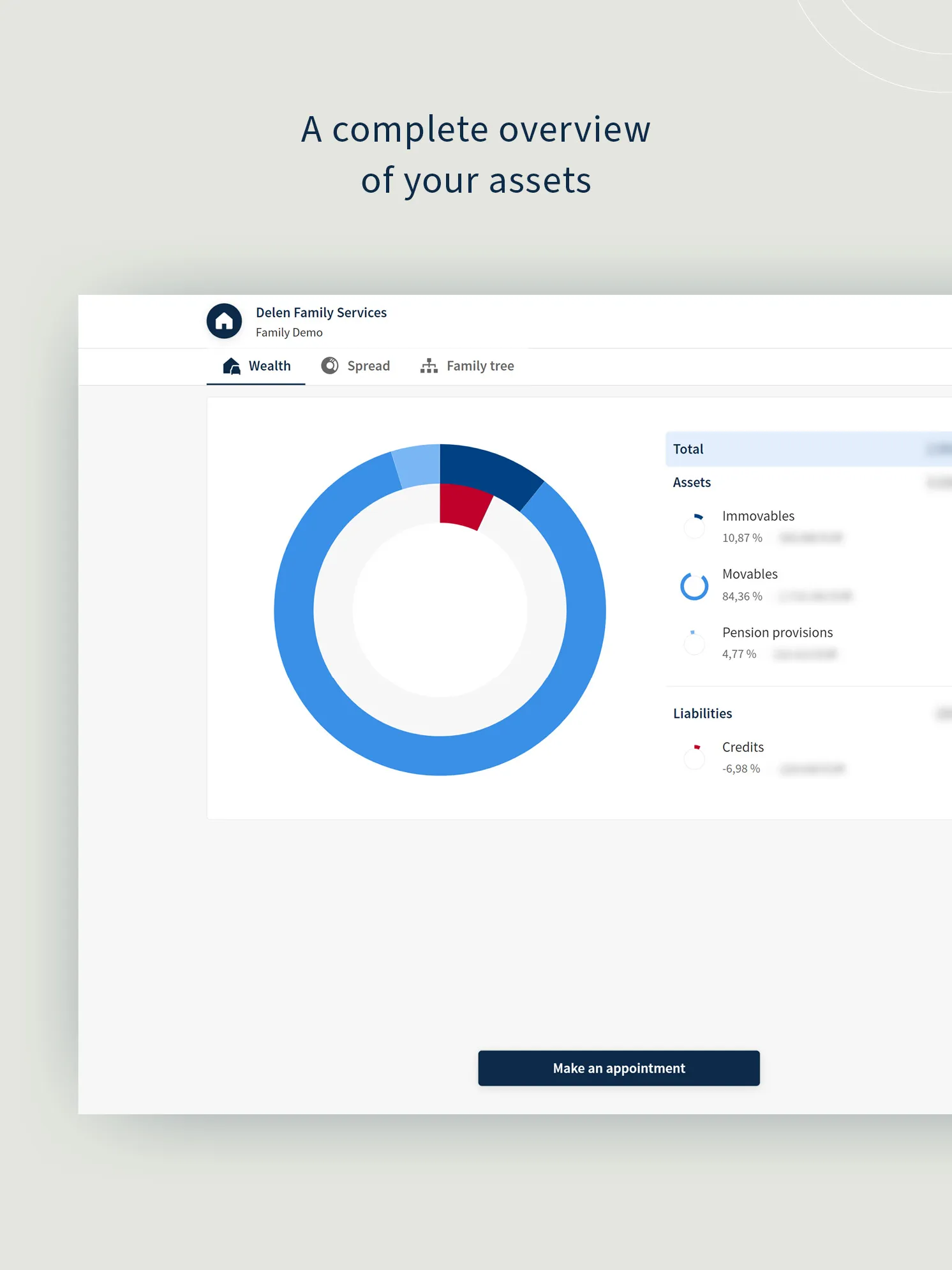952x1270 pixels.
Task: Click the Make an appointment button
Action: [x=619, y=1068]
